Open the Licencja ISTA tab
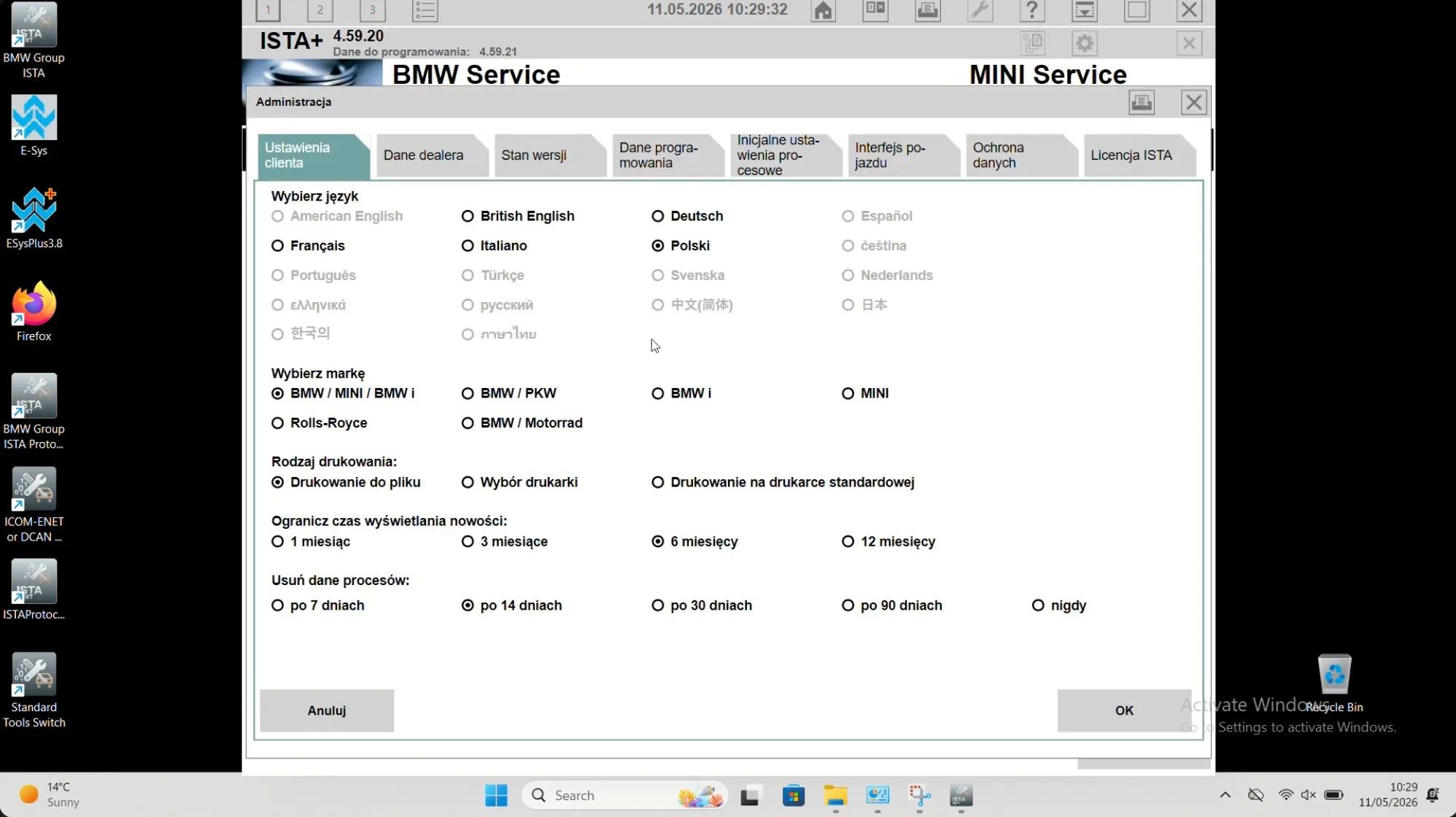The height and width of the screenshot is (817, 1456). (x=1139, y=155)
